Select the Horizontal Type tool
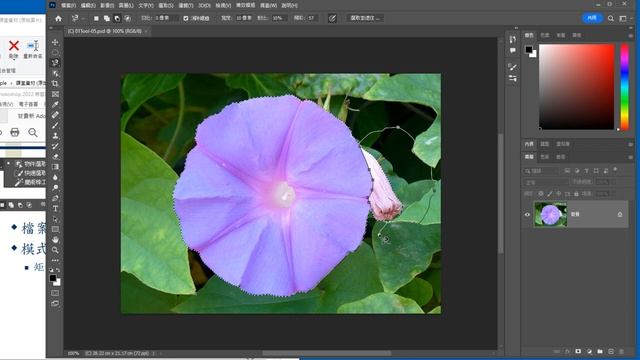Viewport: 640px width, 360px height. pyautogui.click(x=55, y=209)
